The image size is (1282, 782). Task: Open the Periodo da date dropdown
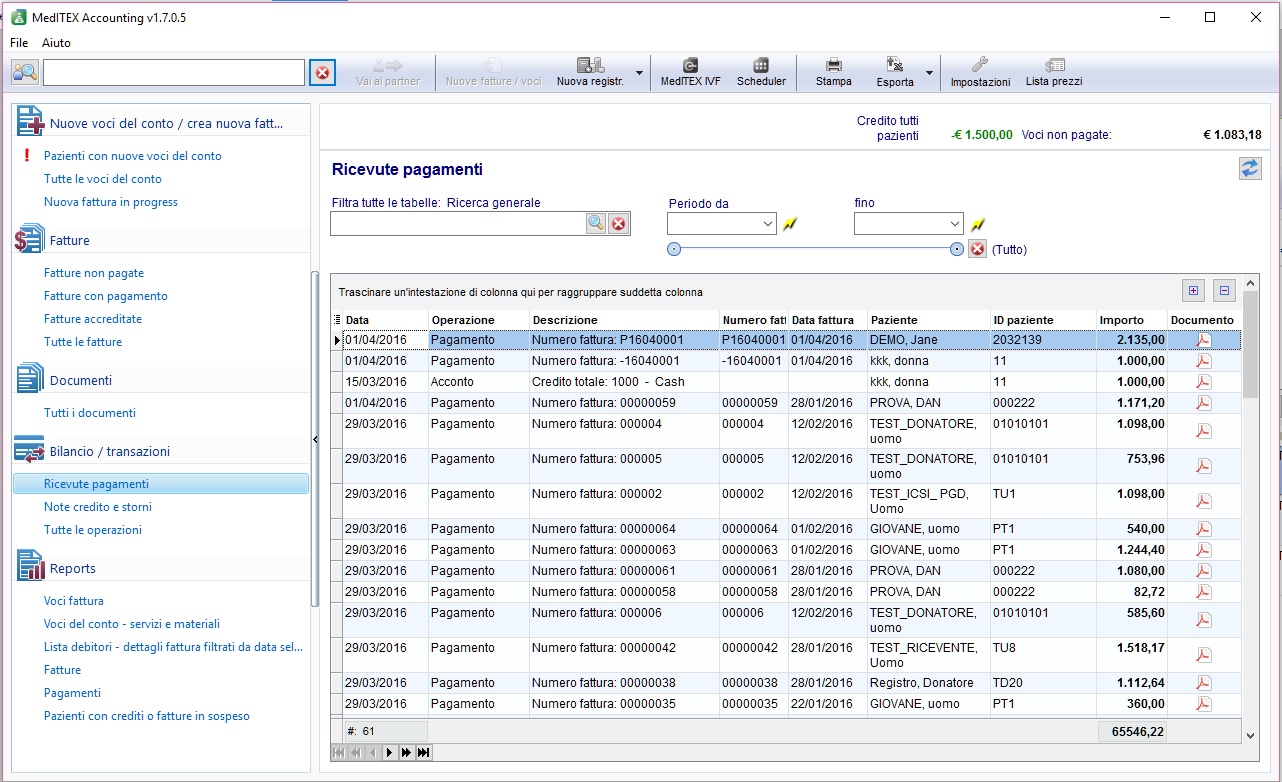point(768,224)
